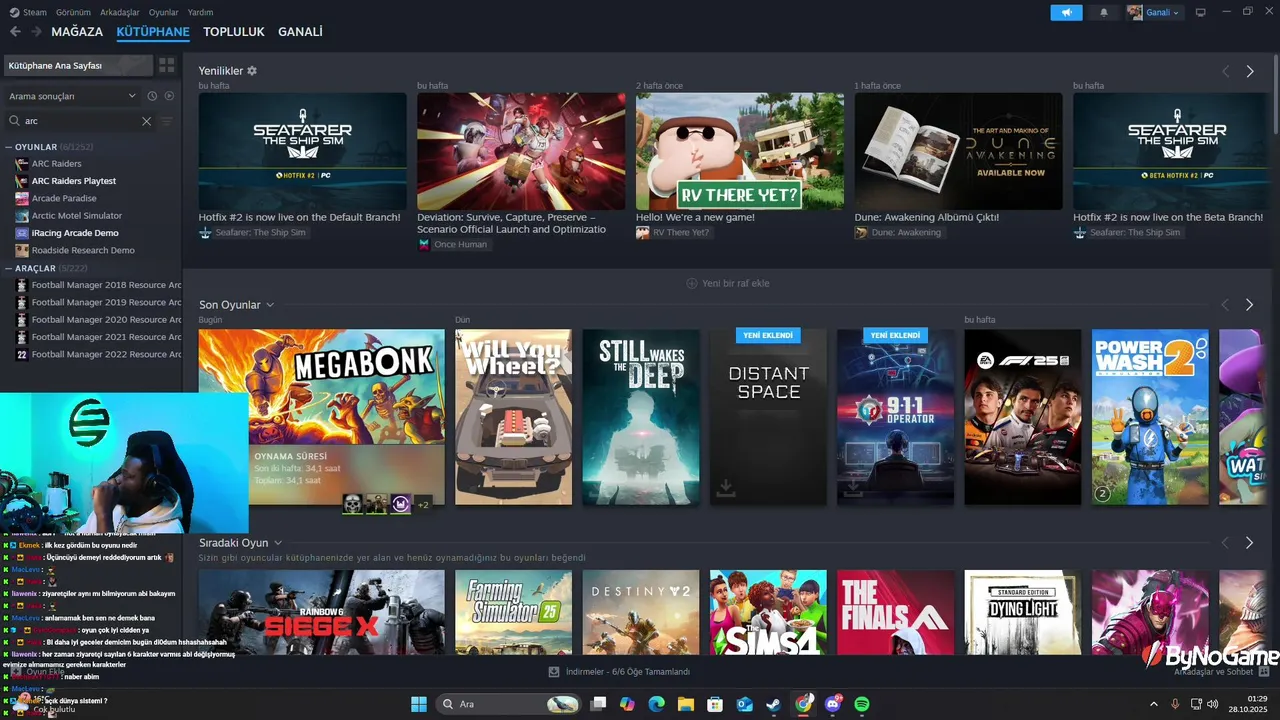Open Yenilikler settings gear
Screen dimensions: 1280x720
tap(252, 71)
